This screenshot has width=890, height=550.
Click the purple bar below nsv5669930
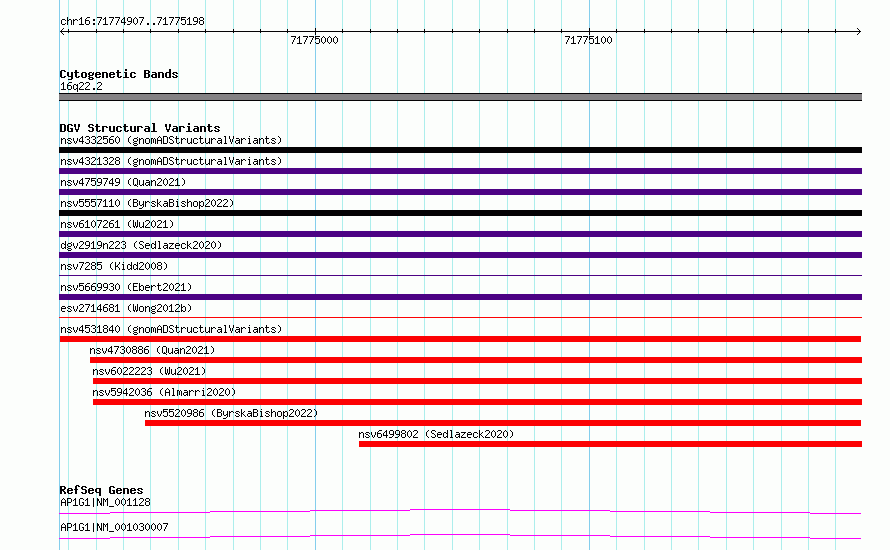tap(460, 297)
